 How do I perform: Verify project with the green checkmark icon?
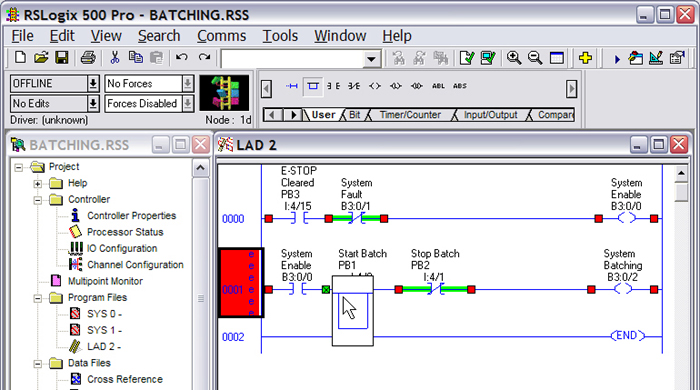click(x=488, y=58)
